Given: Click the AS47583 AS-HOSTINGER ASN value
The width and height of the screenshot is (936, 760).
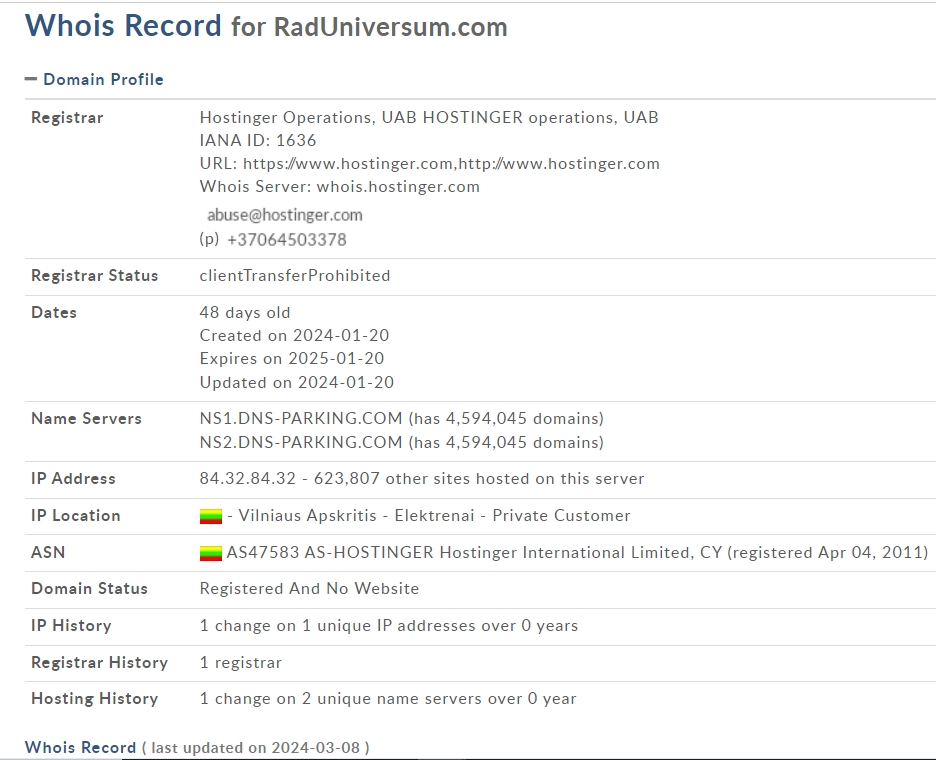Looking at the screenshot, I should point(577,553).
